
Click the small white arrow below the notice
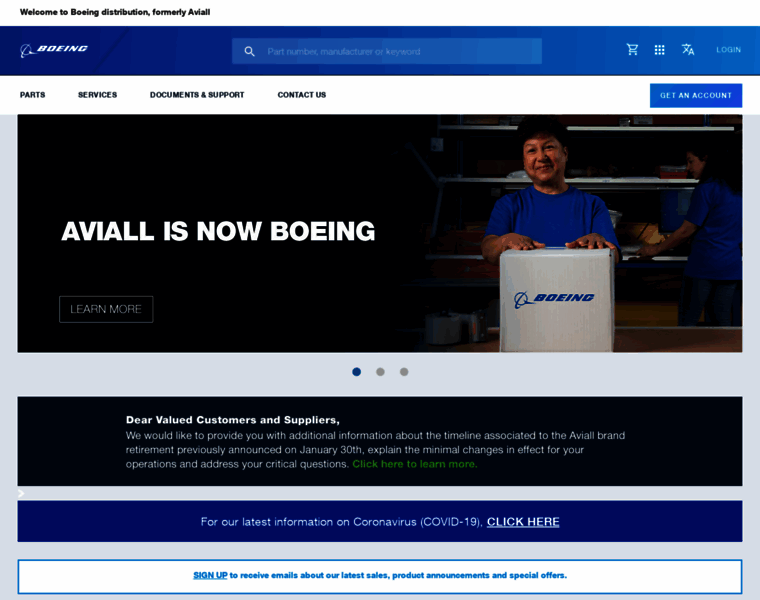click(x=21, y=493)
